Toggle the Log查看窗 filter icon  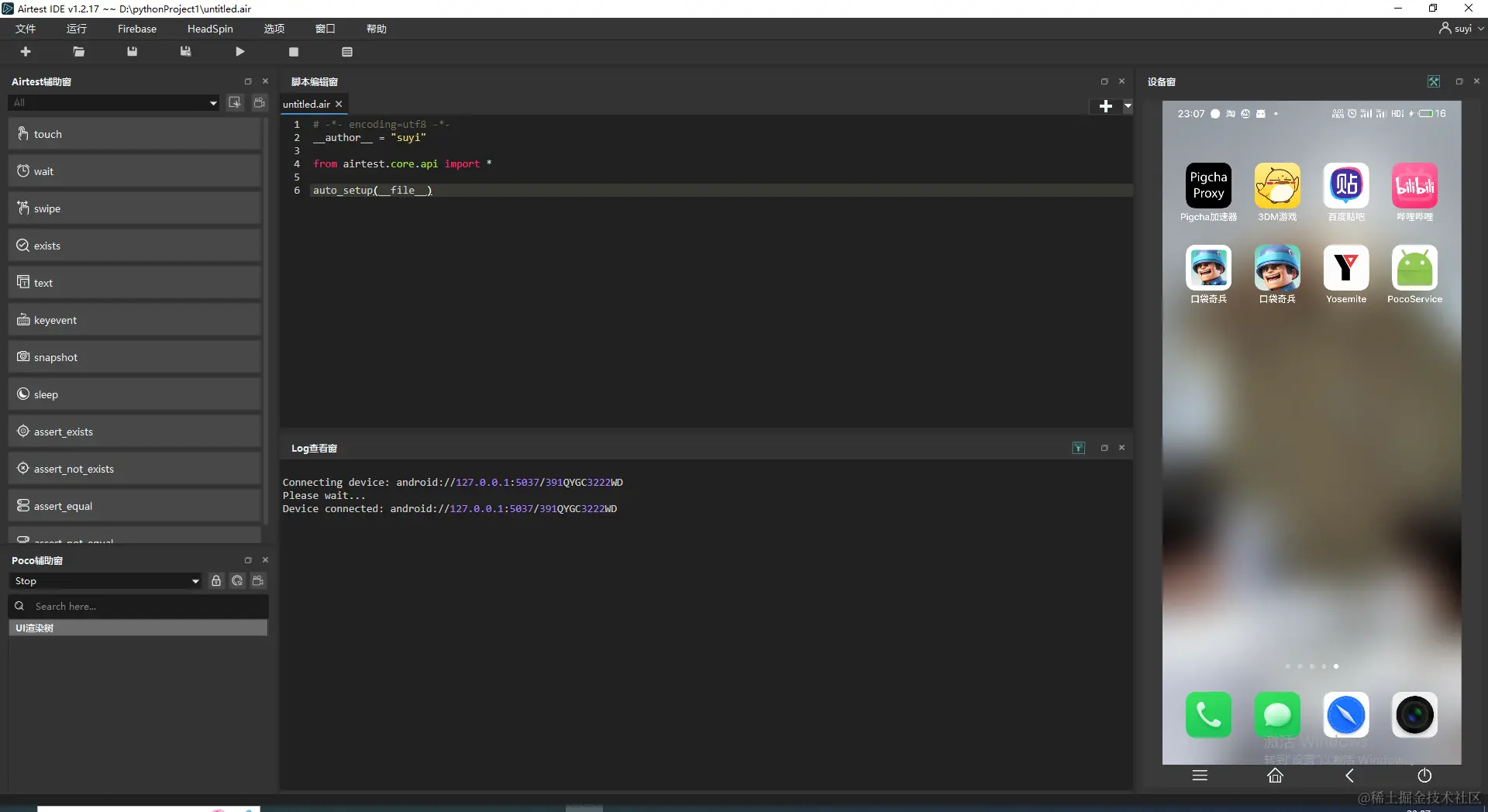(1078, 448)
